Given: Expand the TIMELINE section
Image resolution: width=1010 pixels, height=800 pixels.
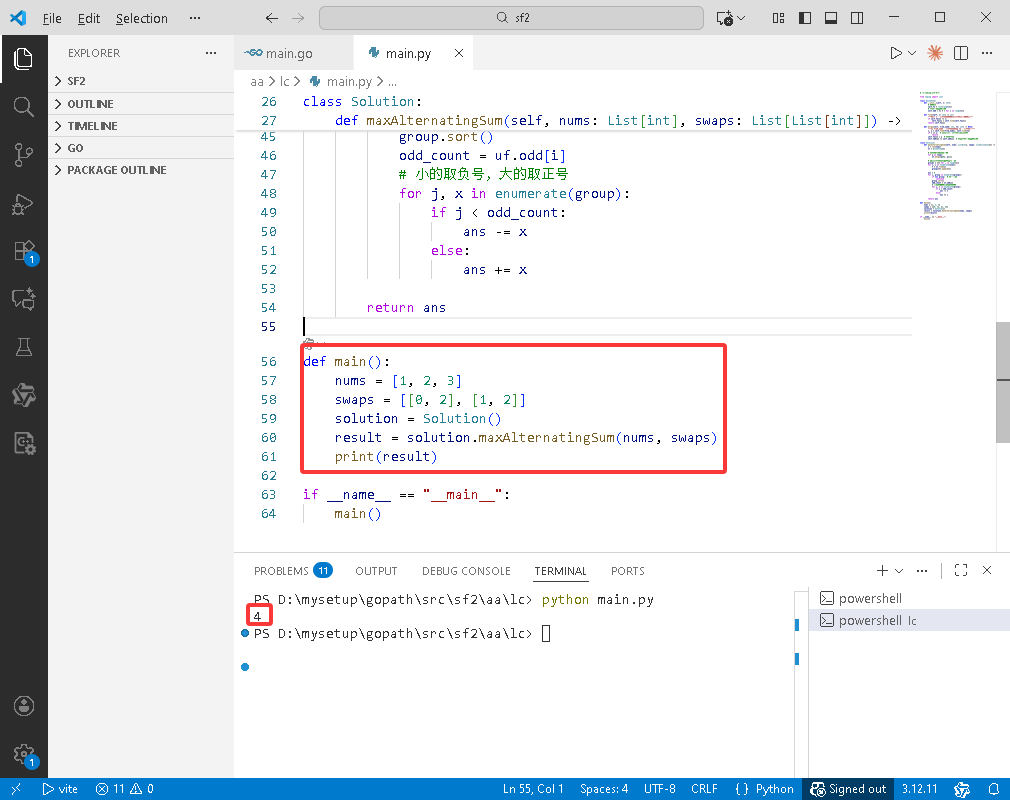Looking at the screenshot, I should click(141, 126).
